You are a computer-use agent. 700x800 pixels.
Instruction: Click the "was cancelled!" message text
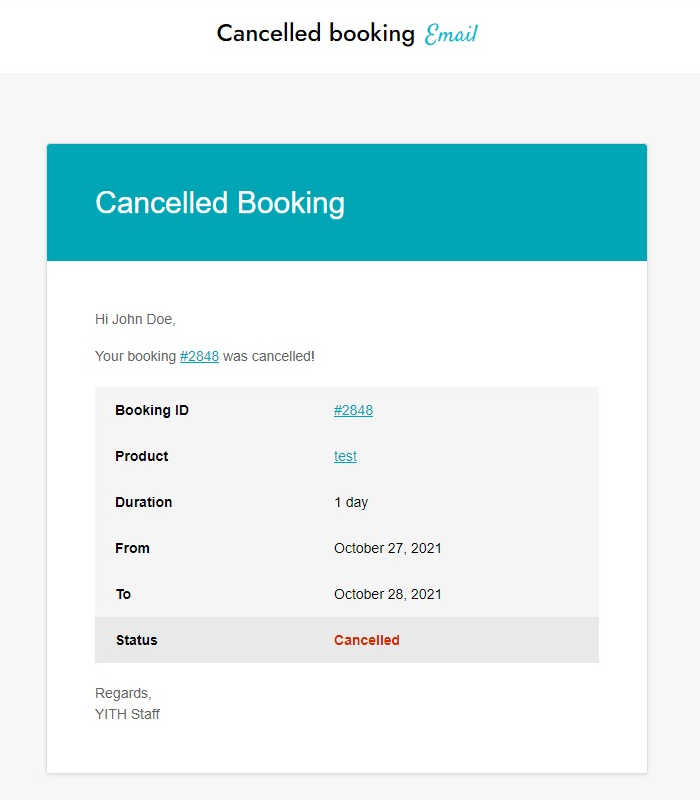pos(268,356)
